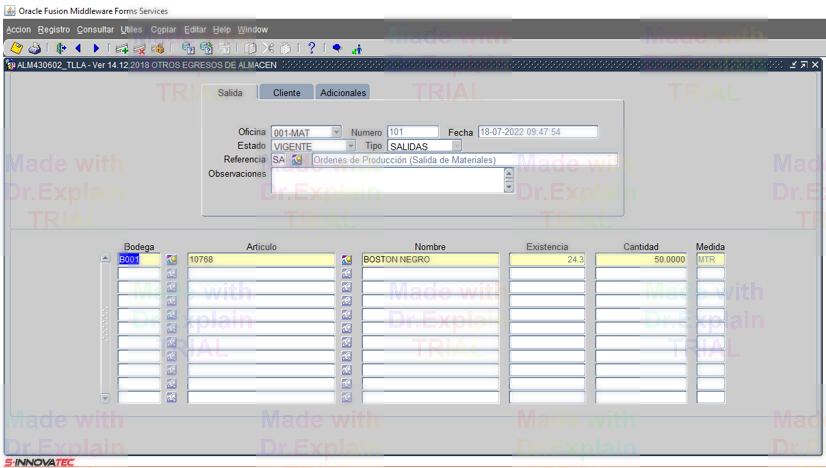Expand the Estado dropdown showing VIGENTE

[350, 146]
